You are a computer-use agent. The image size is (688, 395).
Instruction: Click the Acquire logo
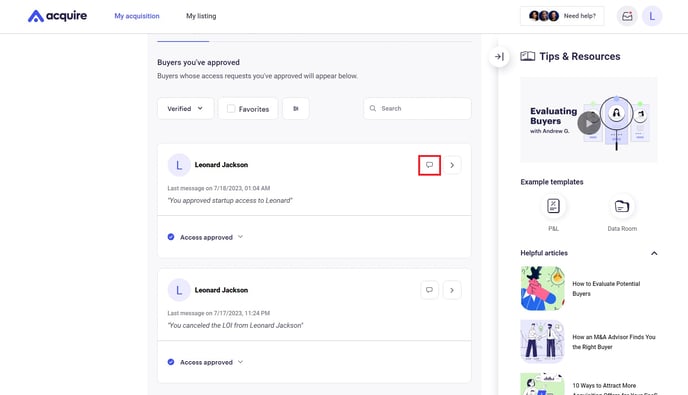click(x=57, y=16)
